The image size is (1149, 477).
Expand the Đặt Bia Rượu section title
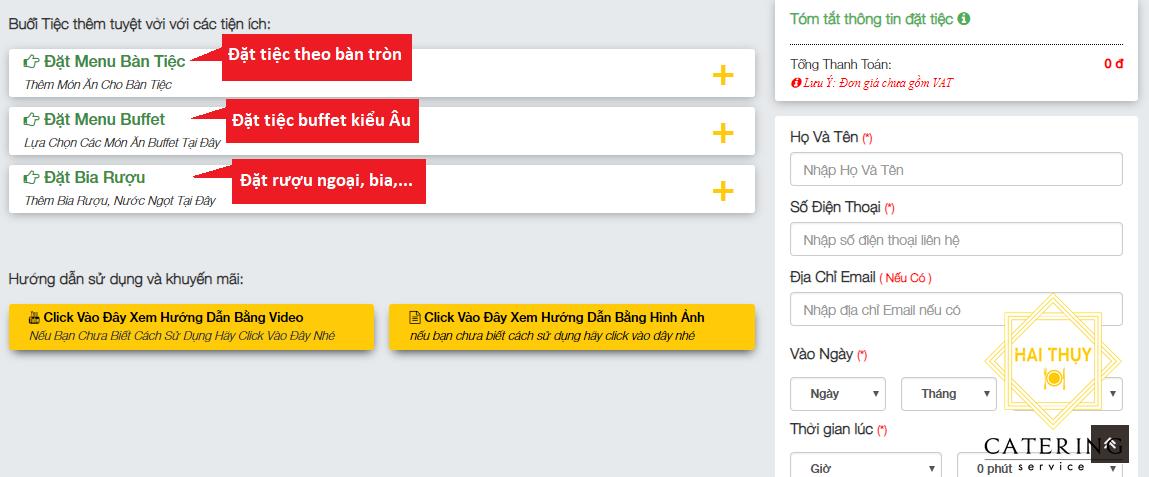pos(94,178)
